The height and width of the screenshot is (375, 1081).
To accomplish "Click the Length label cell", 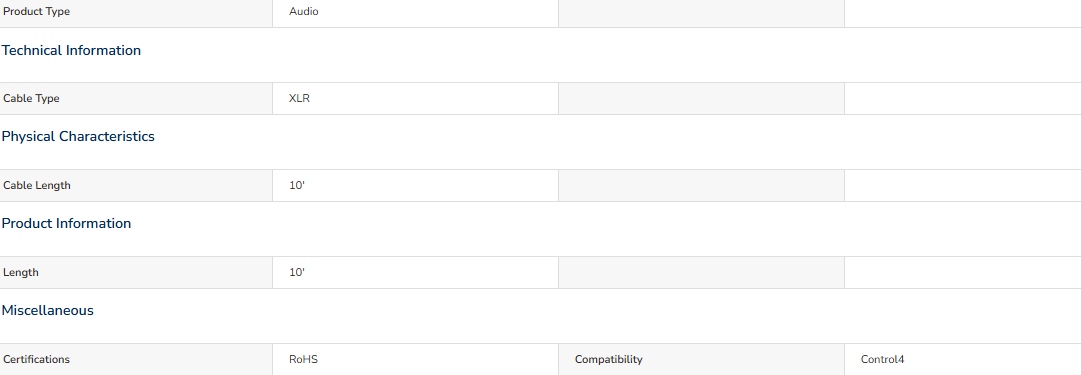I will (x=136, y=272).
